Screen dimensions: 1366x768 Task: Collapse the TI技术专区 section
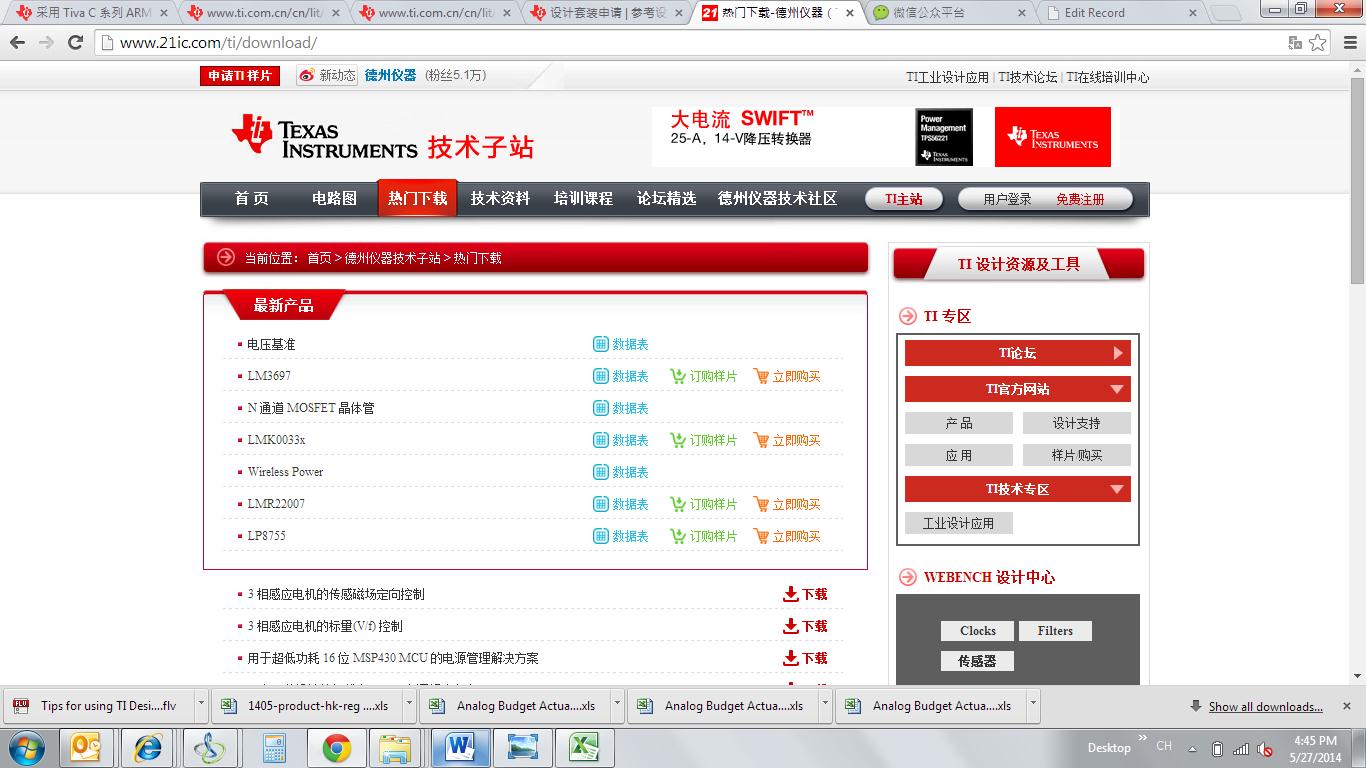click(x=1118, y=489)
